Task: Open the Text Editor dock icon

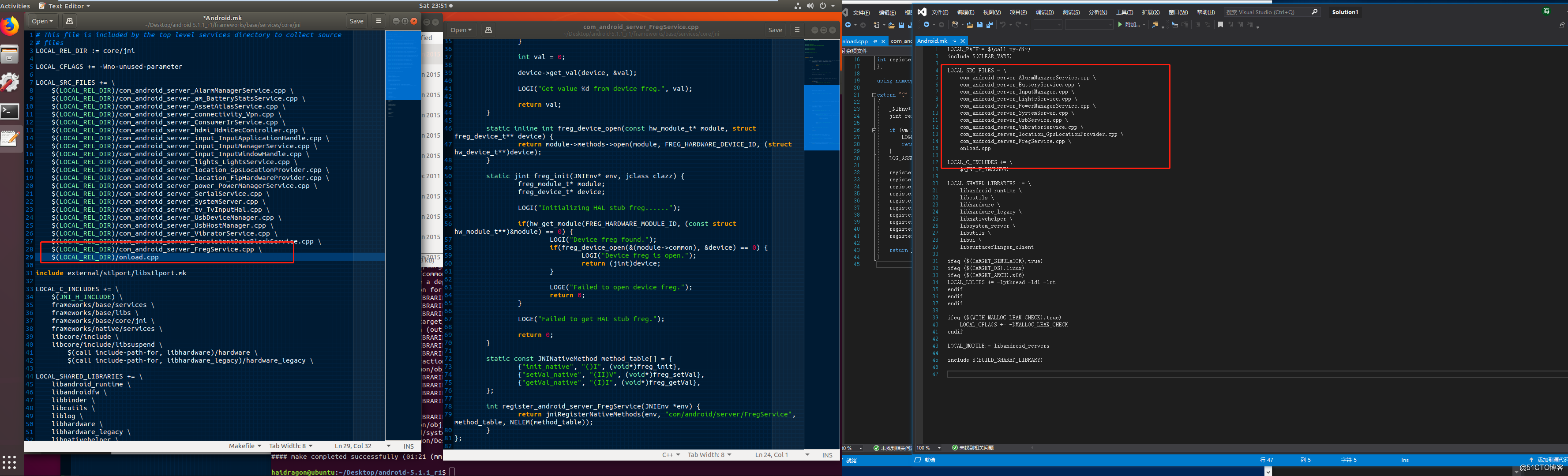Action: pyautogui.click(x=10, y=139)
